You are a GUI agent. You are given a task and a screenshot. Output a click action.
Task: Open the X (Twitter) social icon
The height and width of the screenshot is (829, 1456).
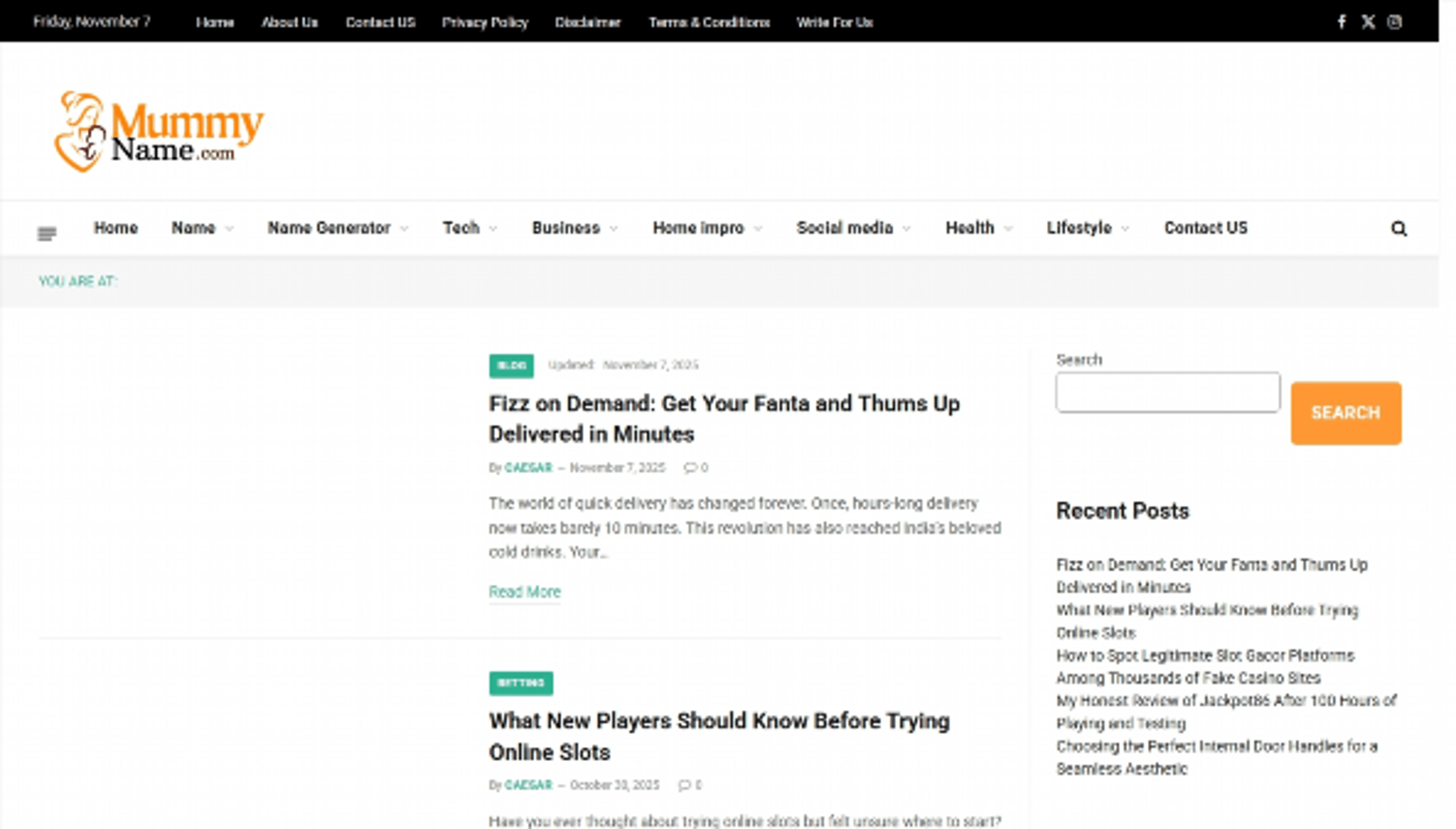pos(1368,22)
